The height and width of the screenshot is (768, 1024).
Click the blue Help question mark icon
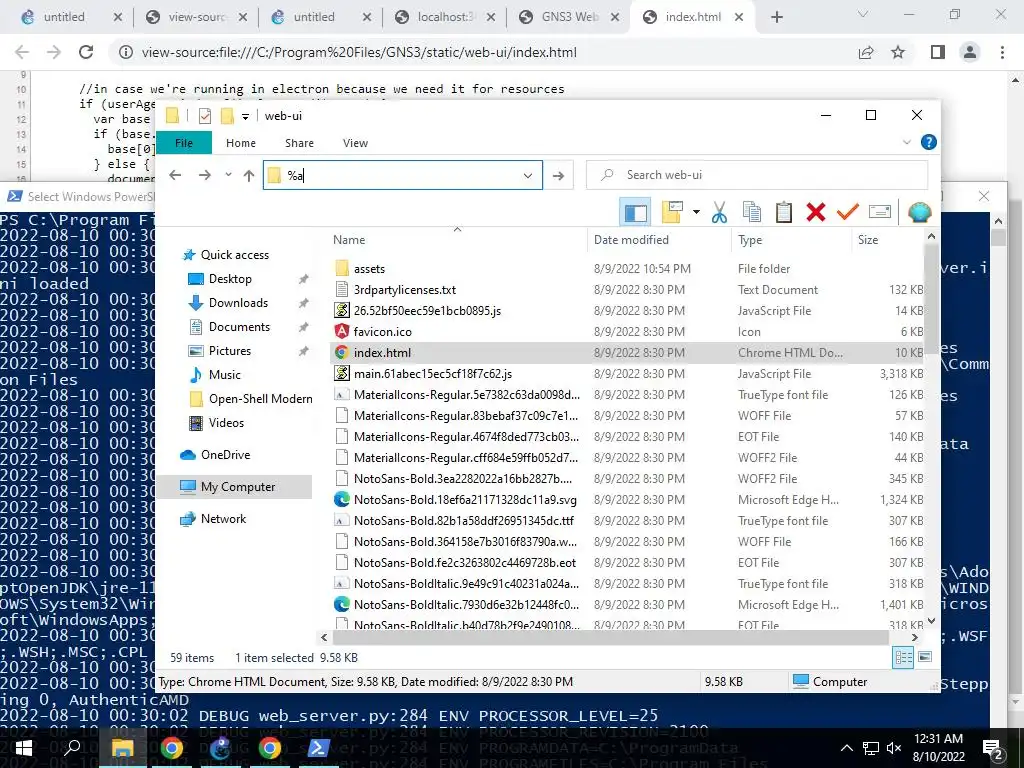pyautogui.click(x=928, y=142)
